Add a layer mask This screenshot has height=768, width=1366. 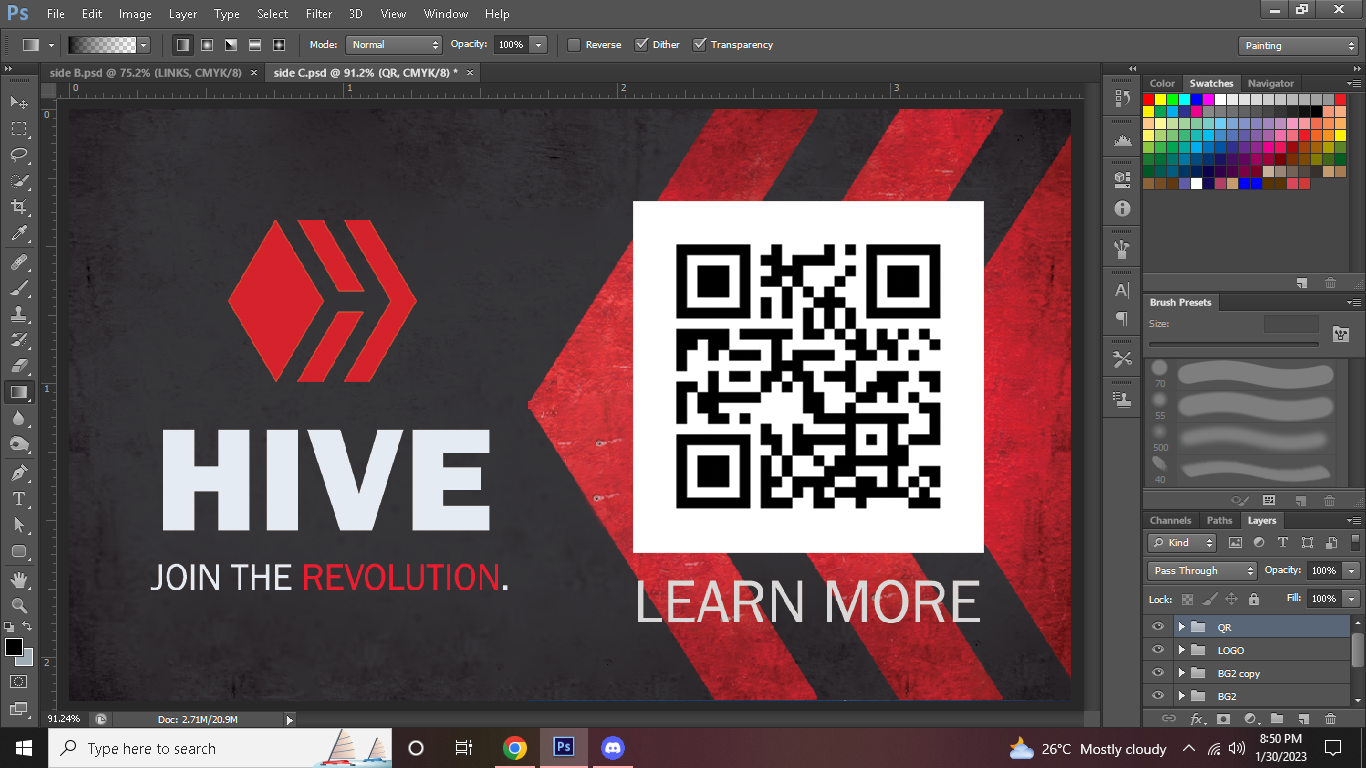point(1223,718)
